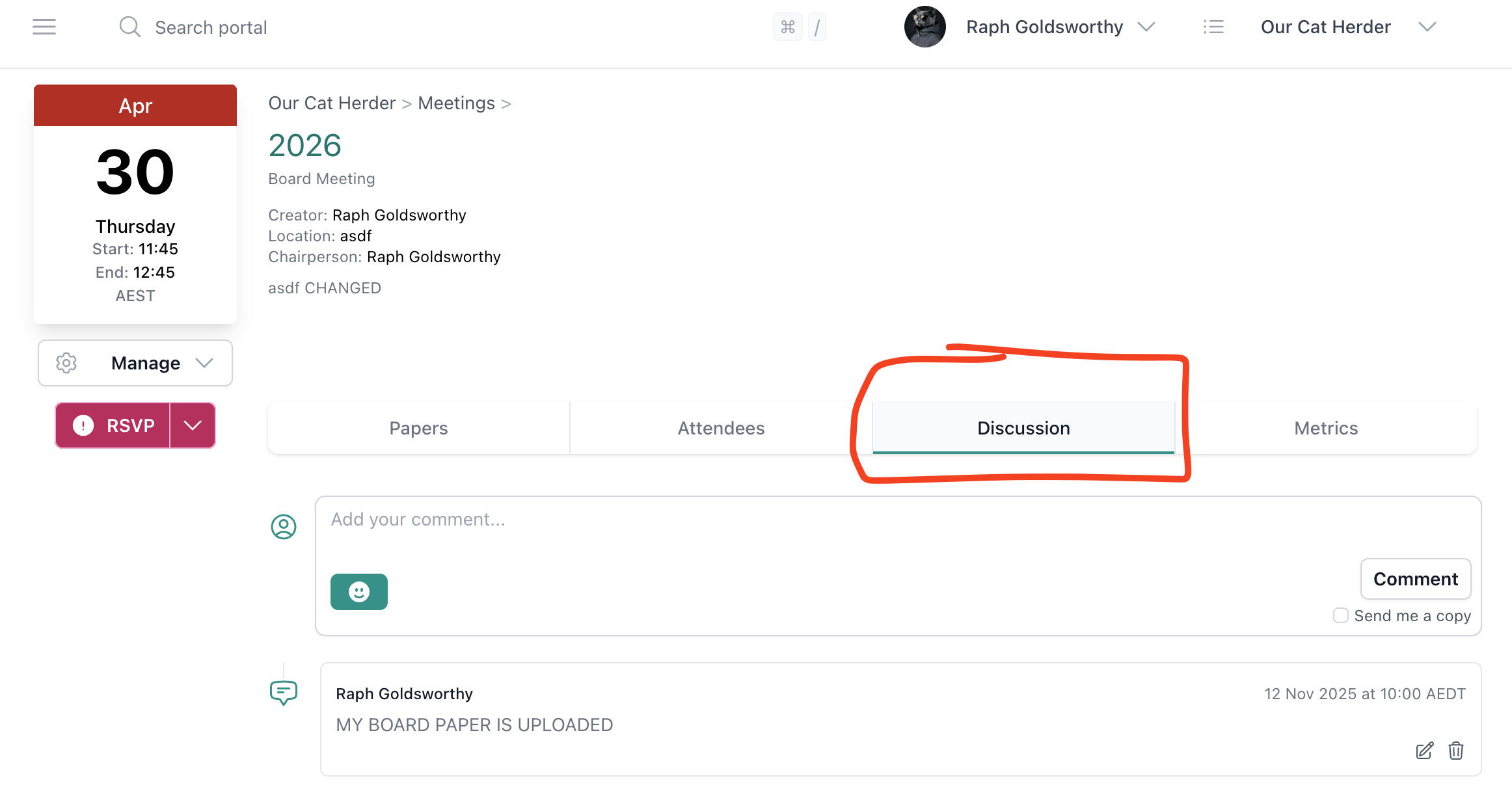Click the search magnifier icon

tap(129, 27)
